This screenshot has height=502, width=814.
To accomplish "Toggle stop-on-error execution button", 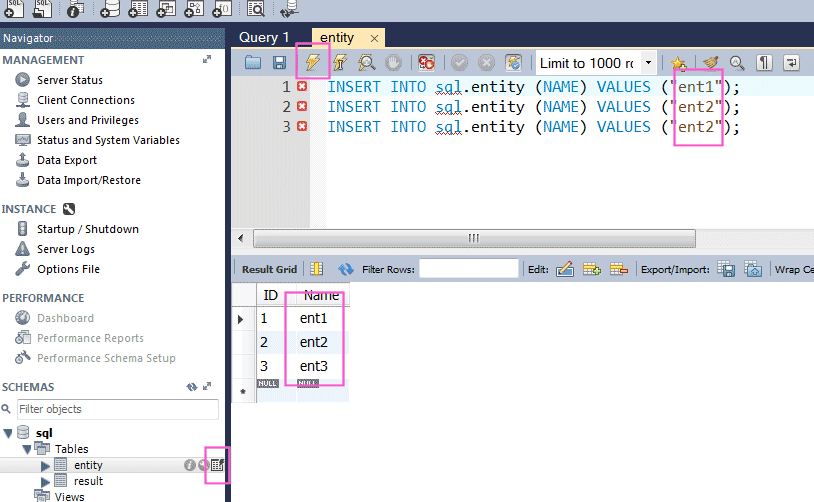I will pyautogui.click(x=426, y=63).
